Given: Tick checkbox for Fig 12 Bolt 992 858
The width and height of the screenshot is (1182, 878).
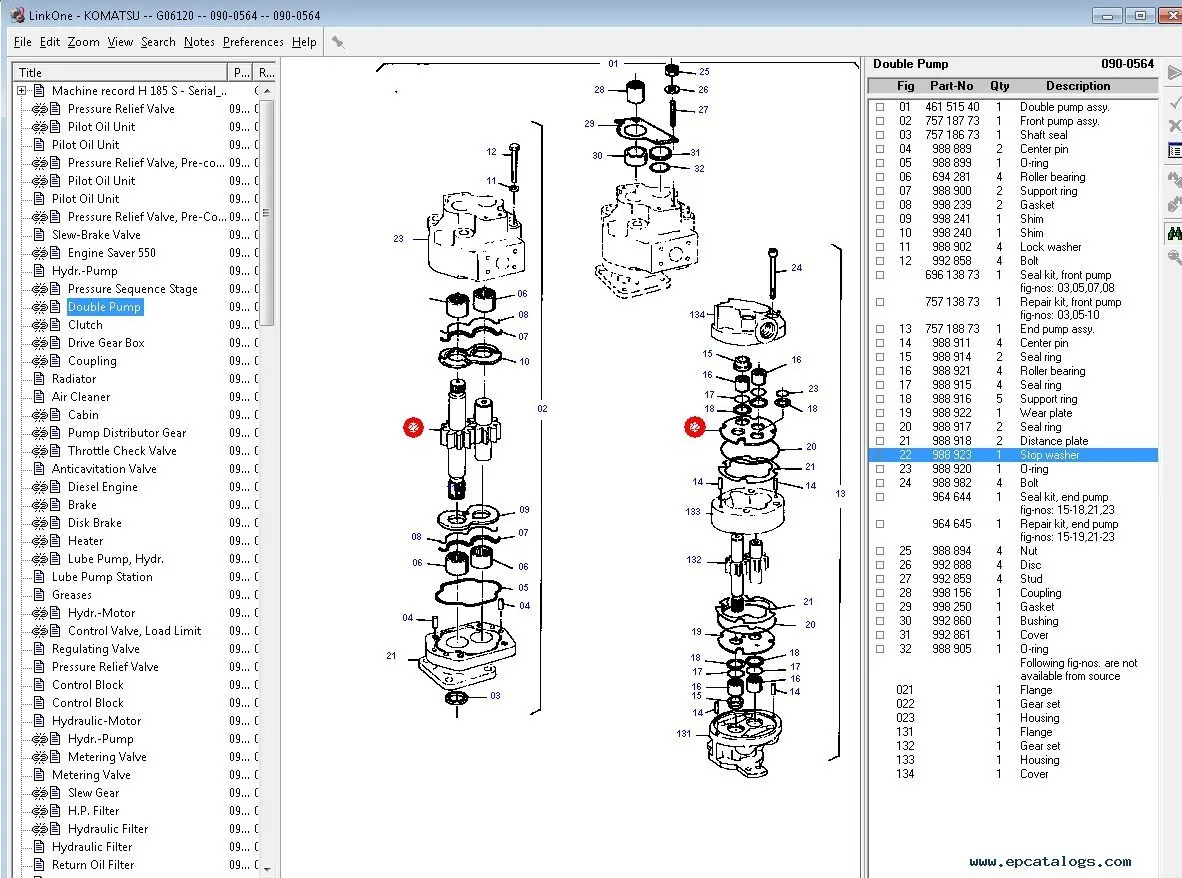Looking at the screenshot, I should click(x=880, y=261).
